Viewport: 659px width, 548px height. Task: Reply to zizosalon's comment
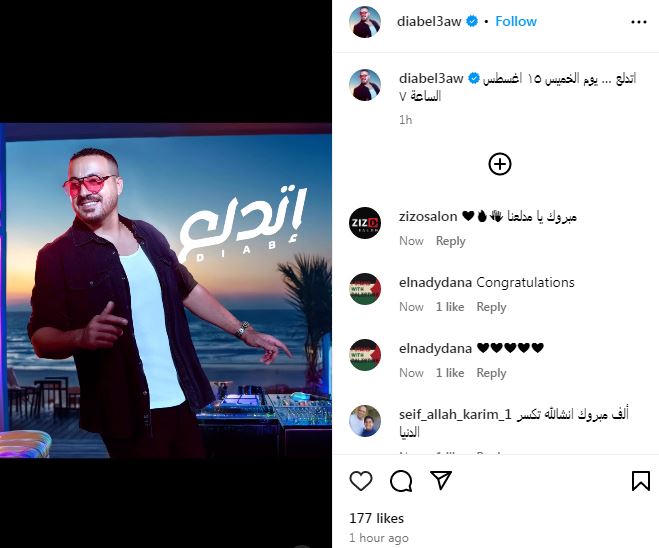pos(451,241)
